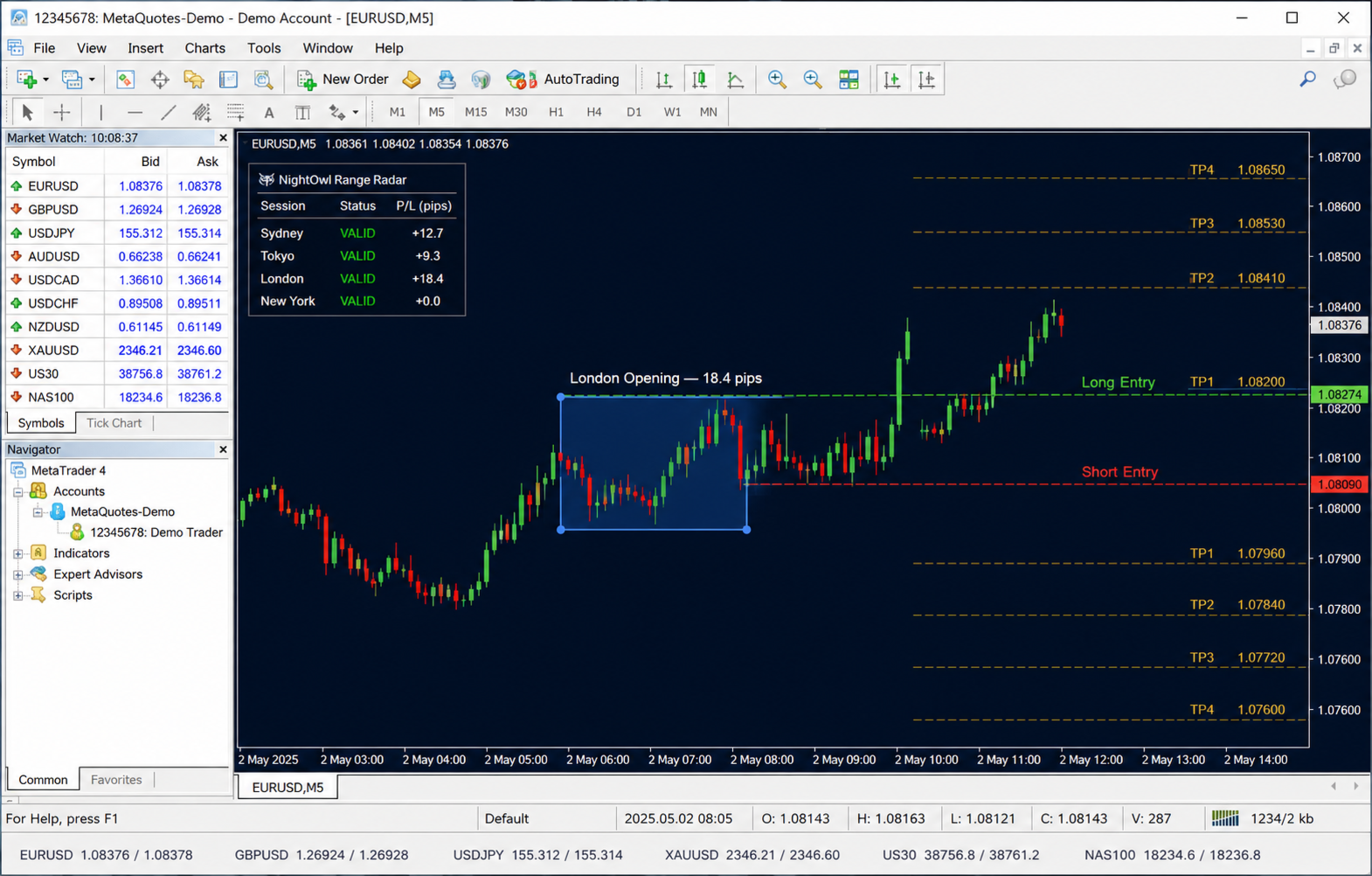Open the Arrows objects dropdown arrow
Screen dimensions: 1372x876
tap(355, 112)
